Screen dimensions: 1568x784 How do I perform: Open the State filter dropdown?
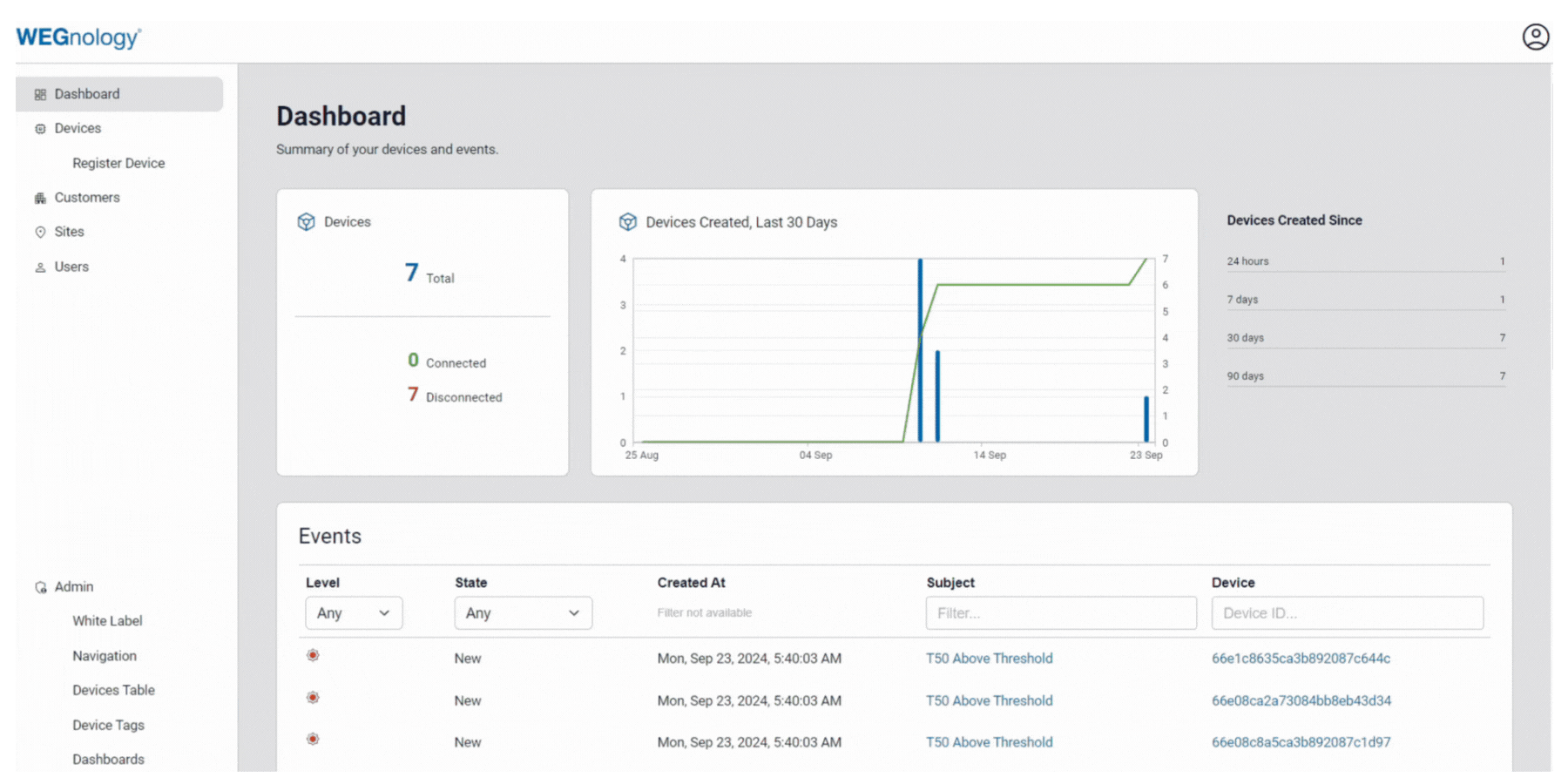pyautogui.click(x=523, y=613)
